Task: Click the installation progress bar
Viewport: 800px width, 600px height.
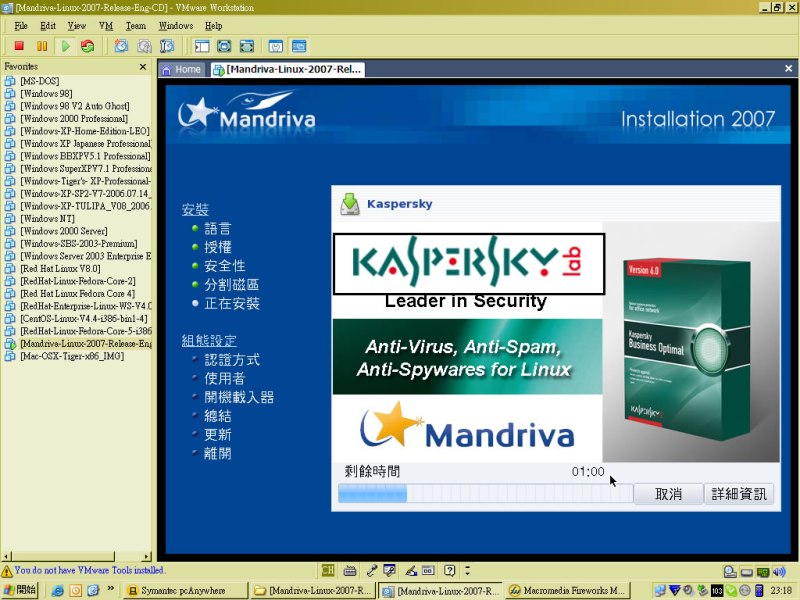Action: (x=485, y=493)
